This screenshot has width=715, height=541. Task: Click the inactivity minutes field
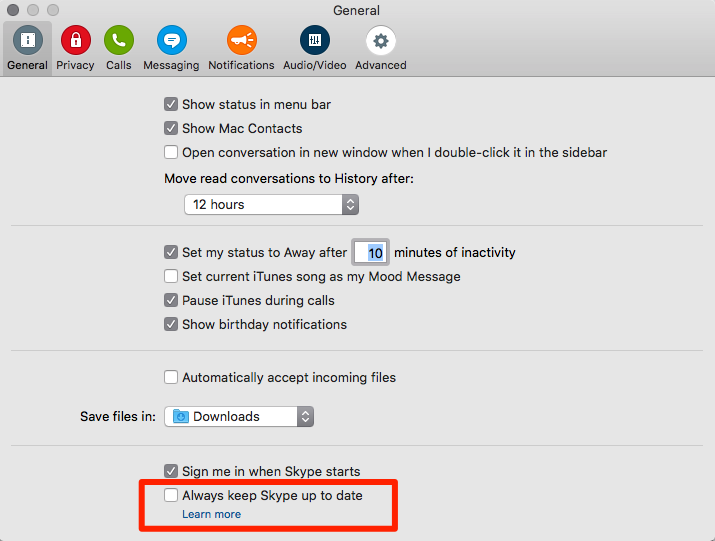pos(371,252)
